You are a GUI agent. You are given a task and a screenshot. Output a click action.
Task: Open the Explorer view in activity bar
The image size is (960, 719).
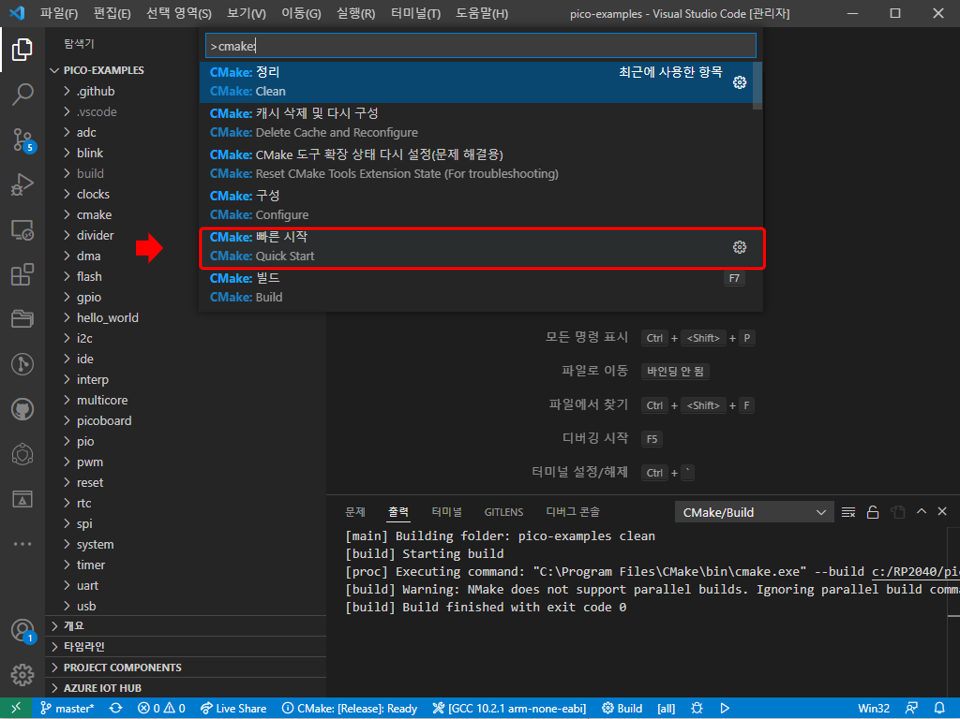click(x=22, y=50)
